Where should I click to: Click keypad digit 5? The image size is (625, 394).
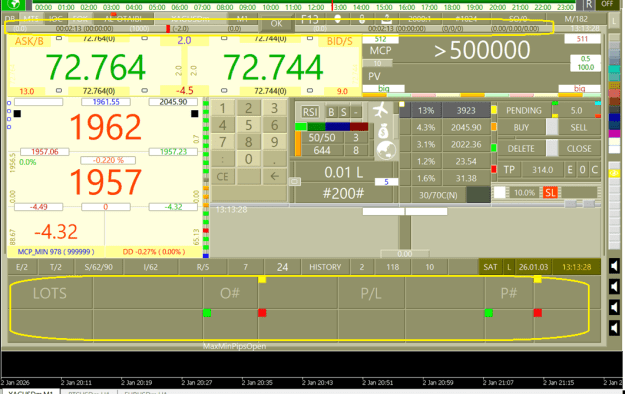click(x=249, y=125)
